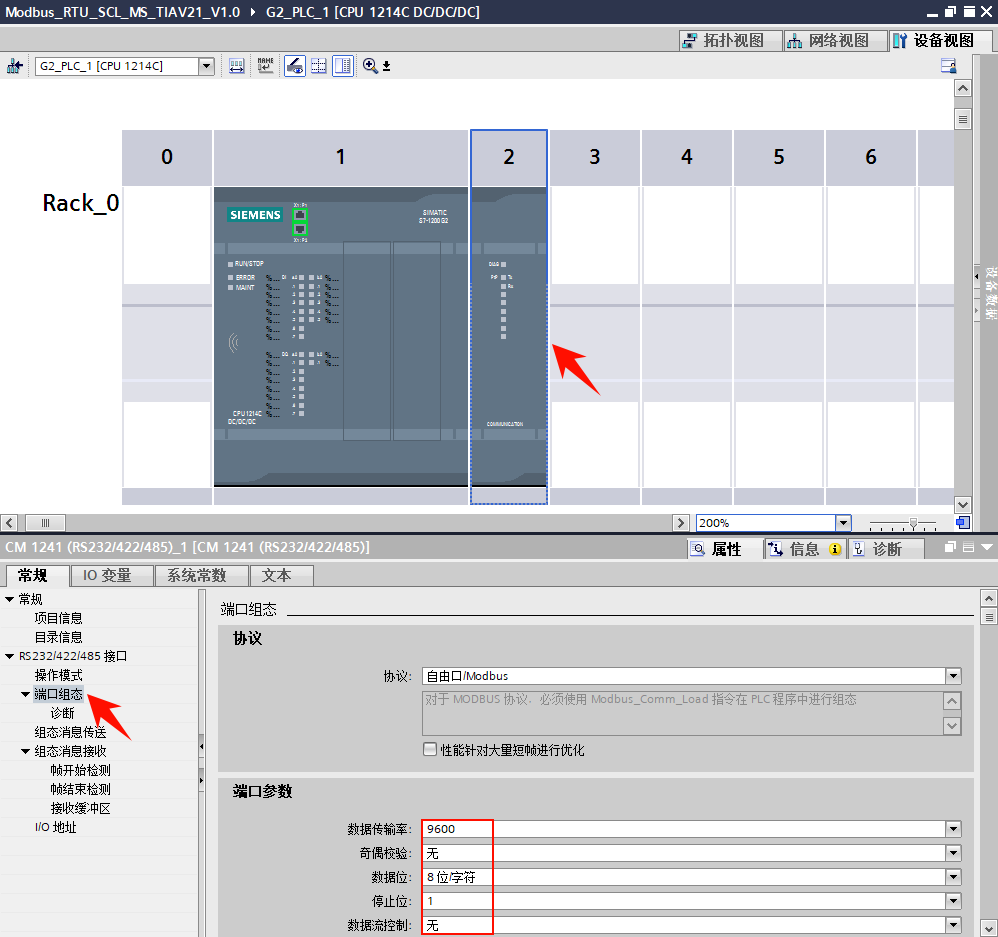Viewport: 998px width, 937px height.
Task: Open the 数据流控制 flow control dropdown
Action: tap(953, 925)
